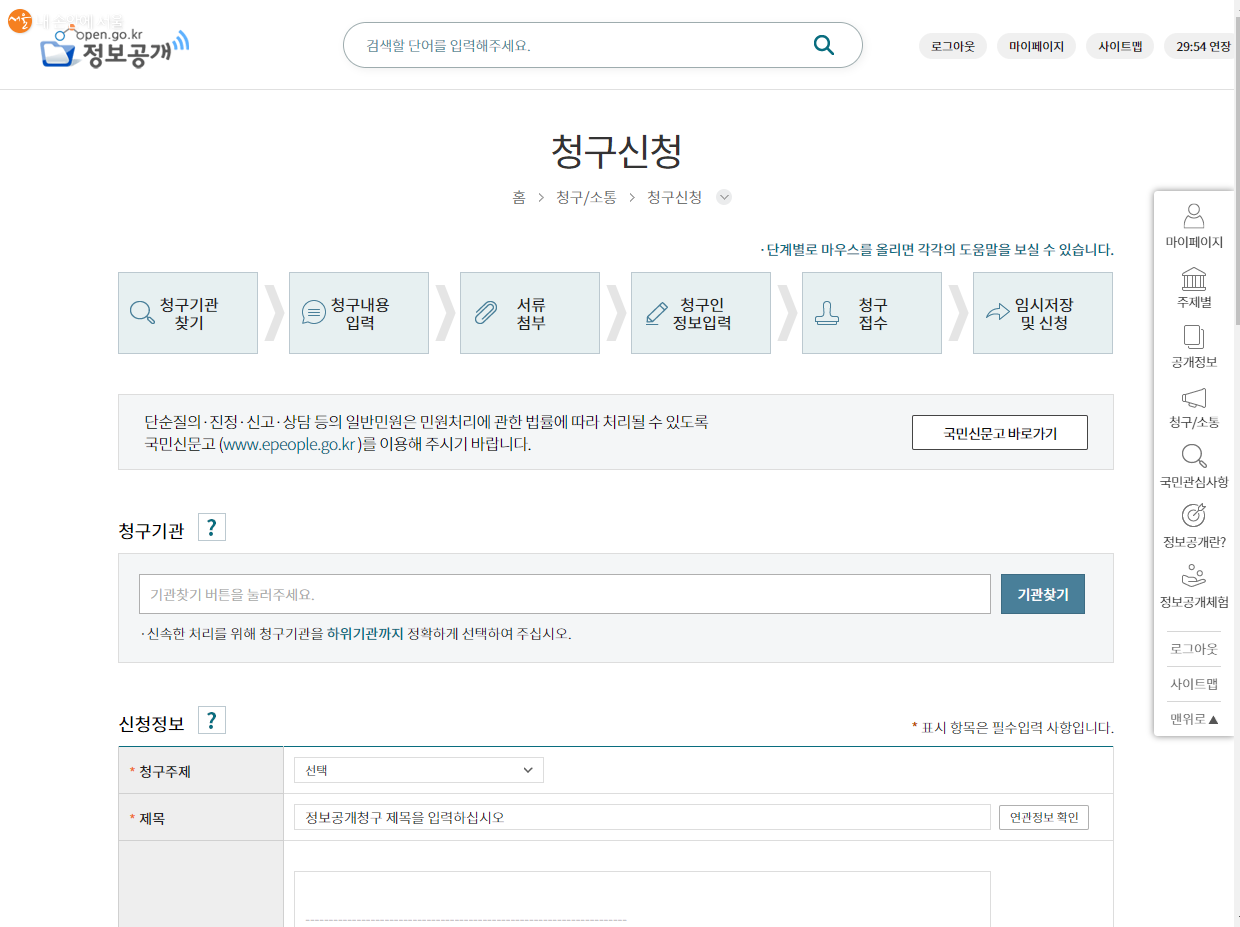
Task: Click the search magnifier icon
Action: [823, 45]
